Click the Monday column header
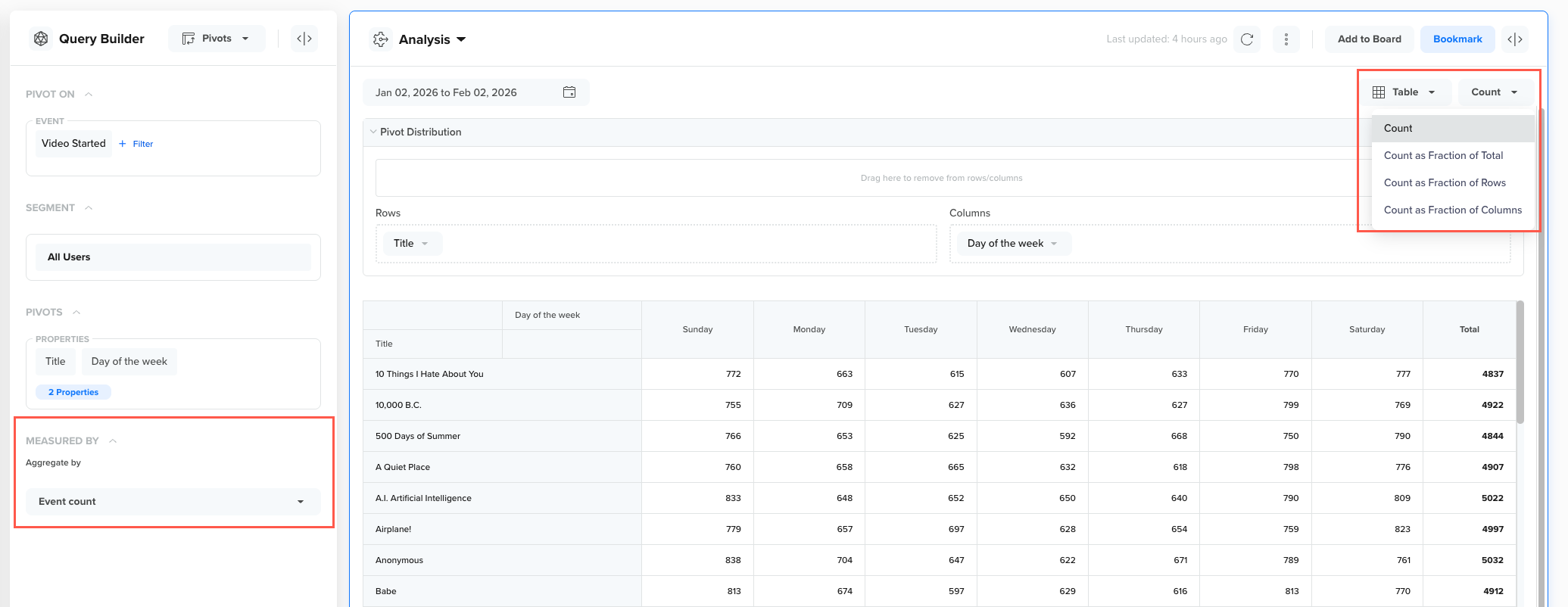This screenshot has height=607, width=1568. [x=809, y=330]
